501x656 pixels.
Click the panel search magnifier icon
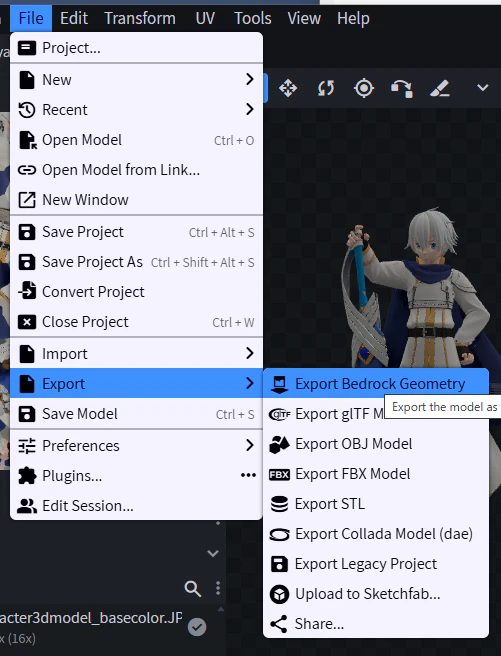click(193, 588)
